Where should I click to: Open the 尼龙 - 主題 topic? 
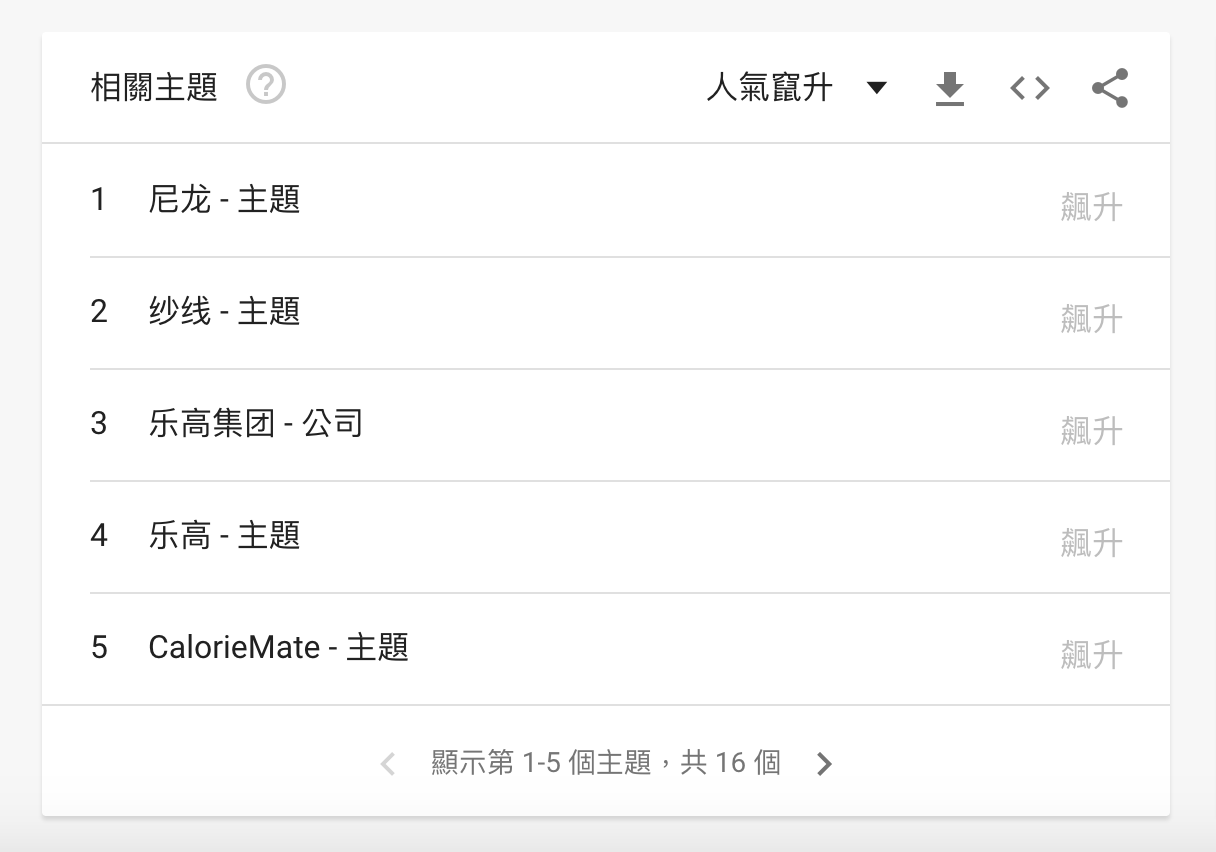[x=224, y=200]
